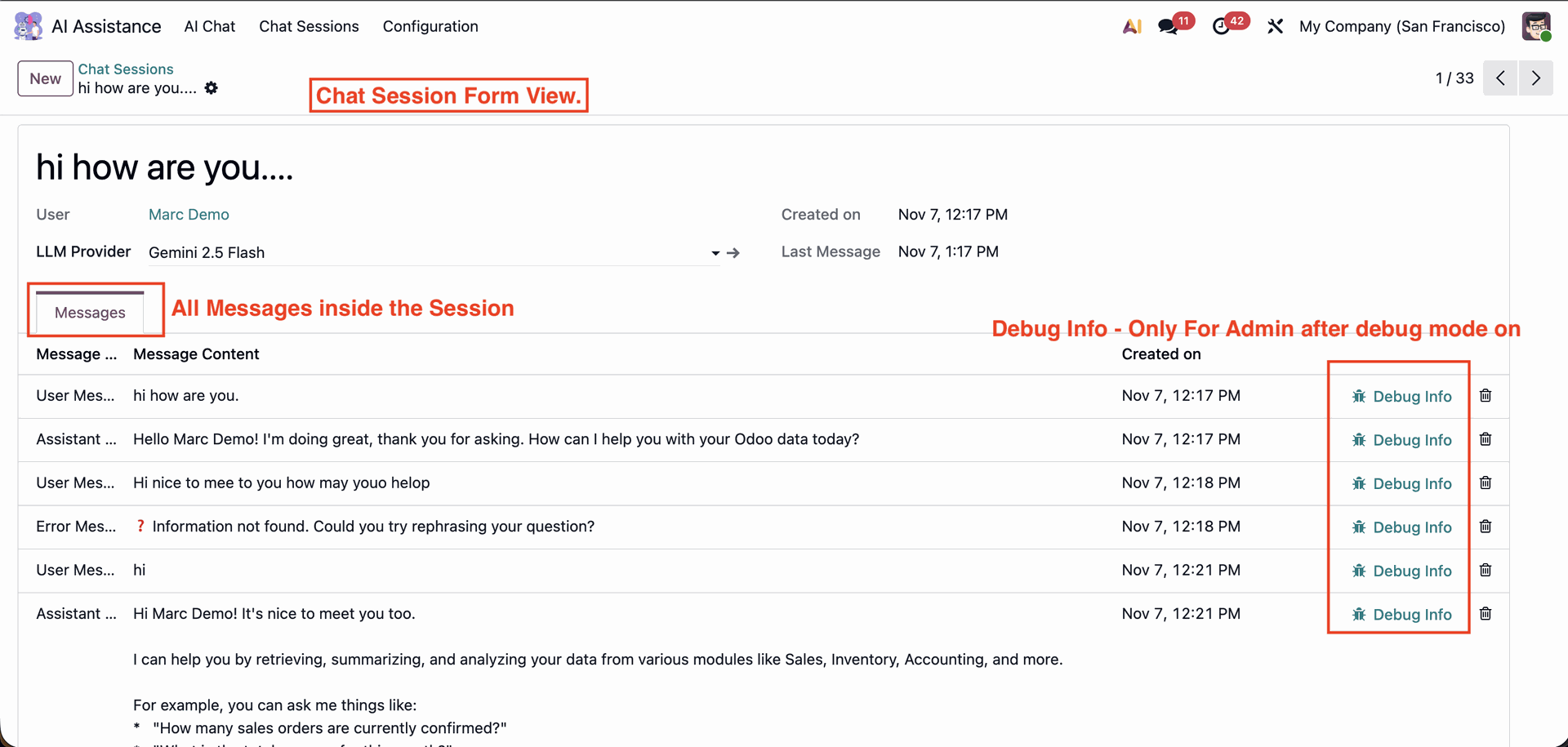
Task: Open LLM Provider internal link arrow
Action: pos(733,253)
